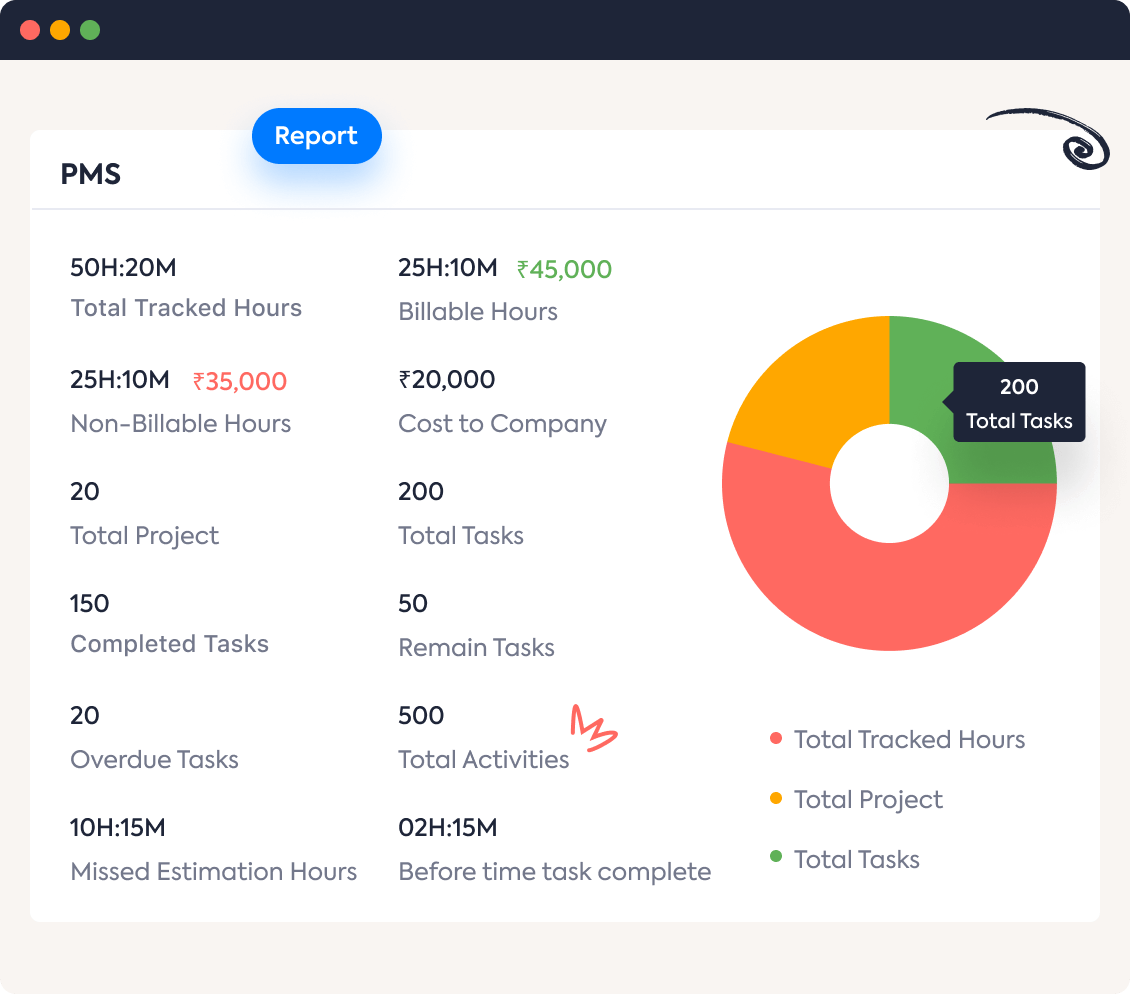The height and width of the screenshot is (994, 1136).
Task: Click the red close window dot
Action: pos(30,30)
